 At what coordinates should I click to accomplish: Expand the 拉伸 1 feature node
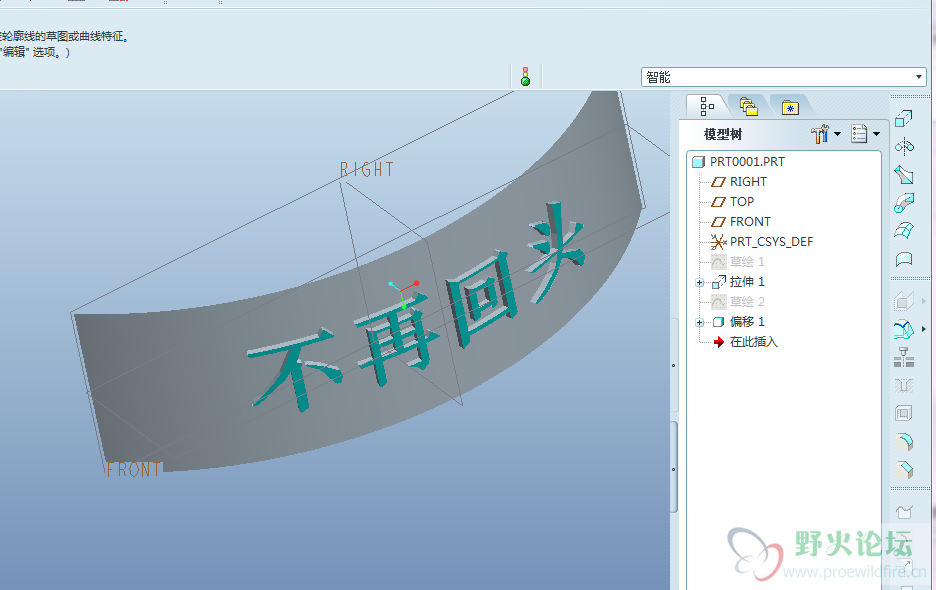pyautogui.click(x=700, y=282)
